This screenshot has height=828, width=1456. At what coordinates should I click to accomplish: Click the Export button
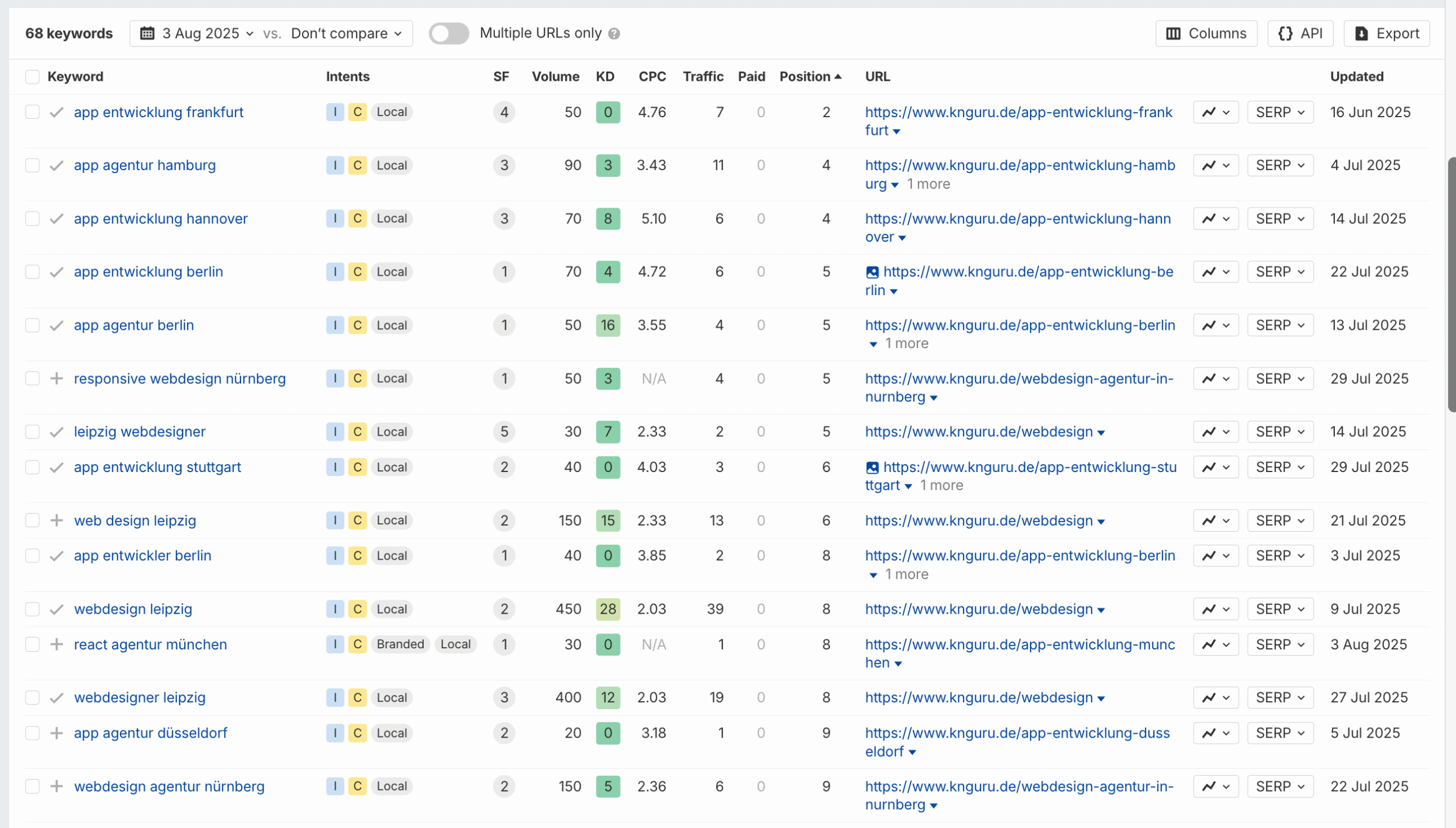[1386, 33]
